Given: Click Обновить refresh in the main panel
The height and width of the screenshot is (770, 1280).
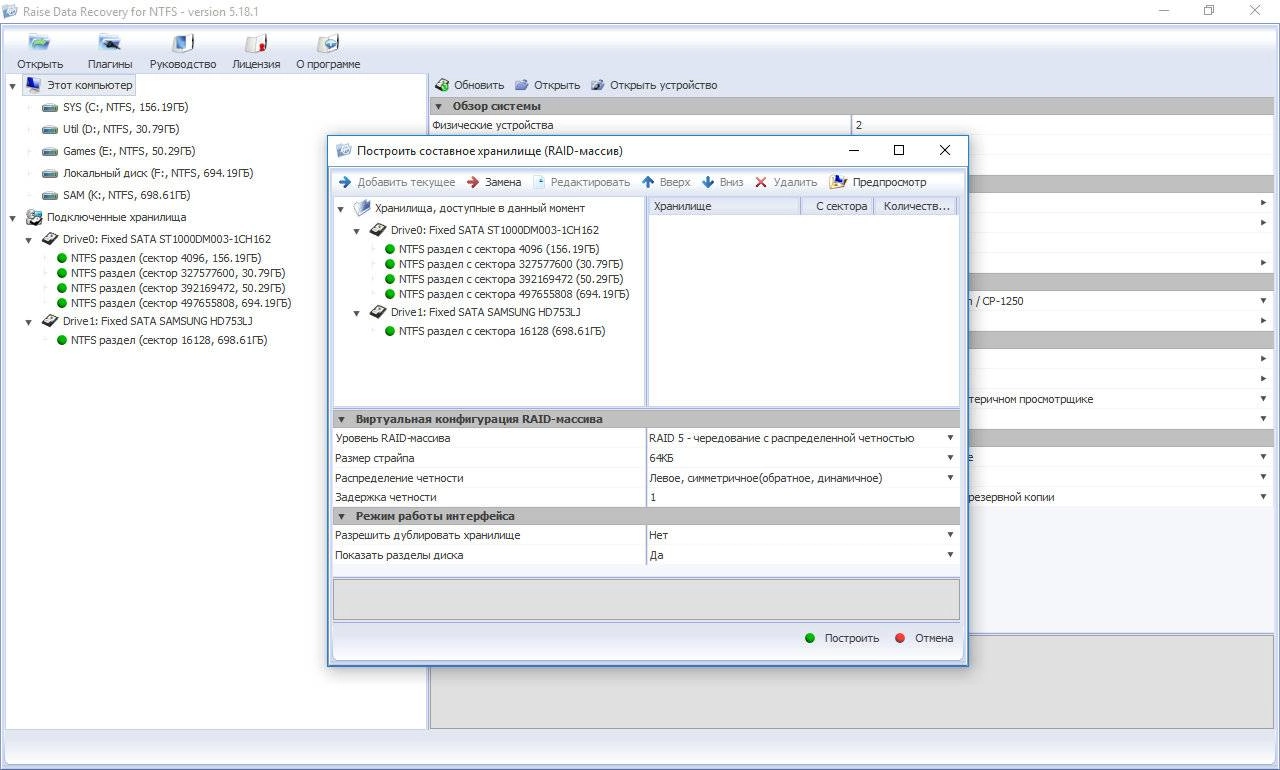Looking at the screenshot, I should click(469, 85).
